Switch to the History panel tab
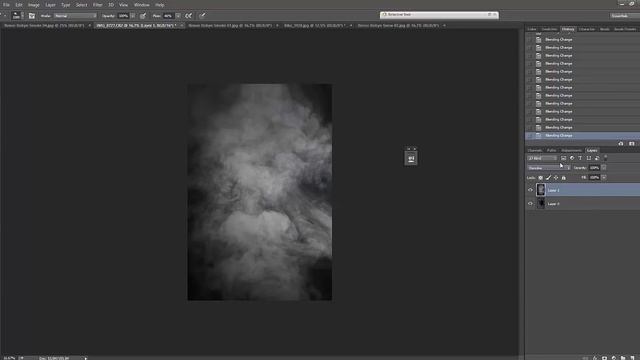This screenshot has height=360, width=640. [x=568, y=29]
